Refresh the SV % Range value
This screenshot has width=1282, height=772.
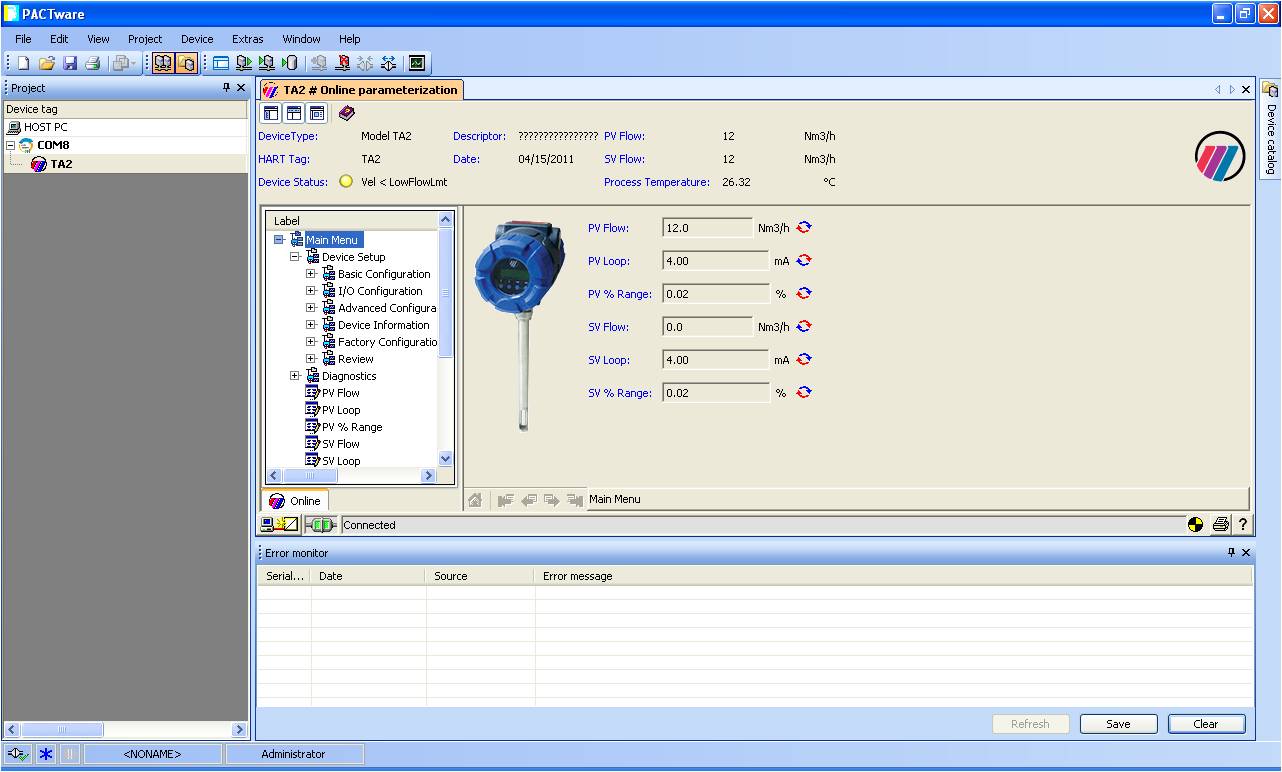coord(804,392)
